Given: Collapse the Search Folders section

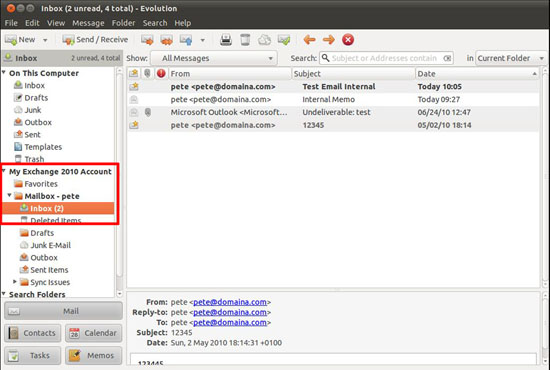Looking at the screenshot, I should [4, 294].
